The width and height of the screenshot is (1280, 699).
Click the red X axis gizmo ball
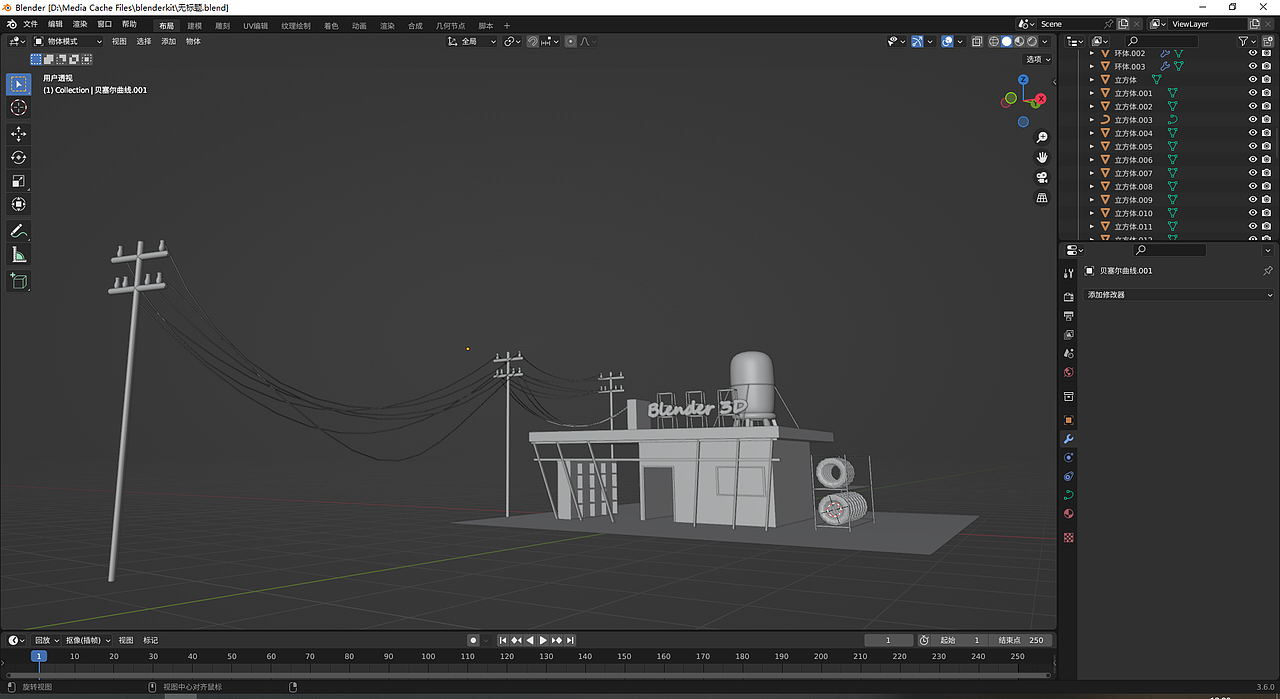(x=1040, y=100)
